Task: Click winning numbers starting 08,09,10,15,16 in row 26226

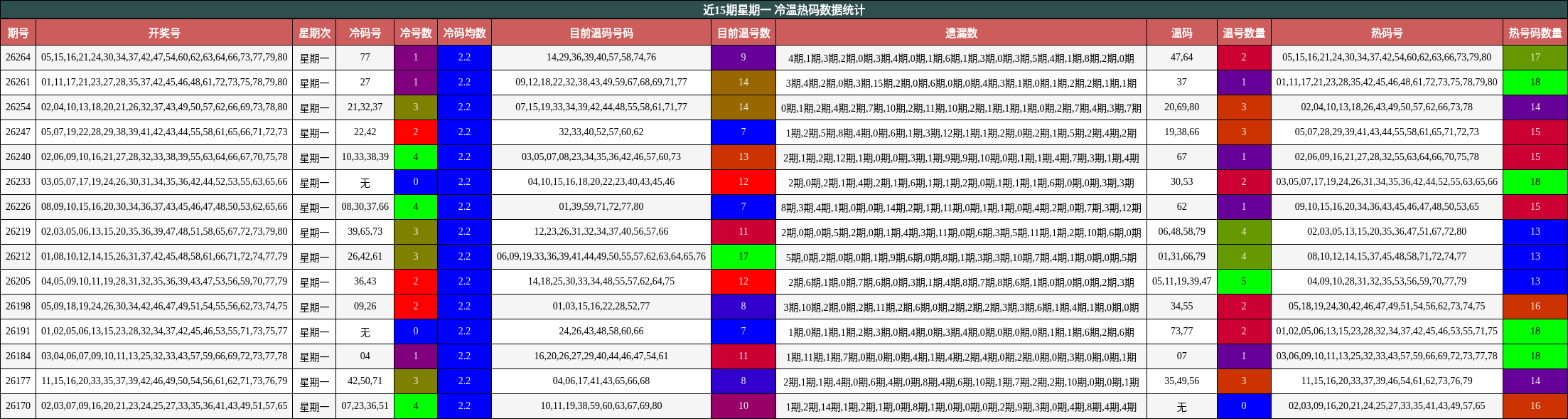Action: [x=164, y=207]
